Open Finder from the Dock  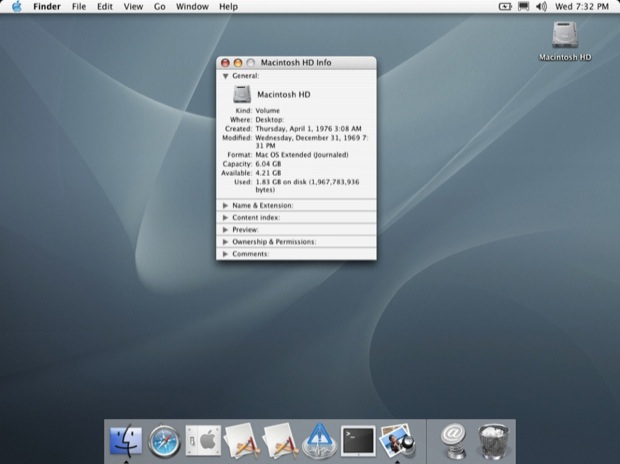126,440
